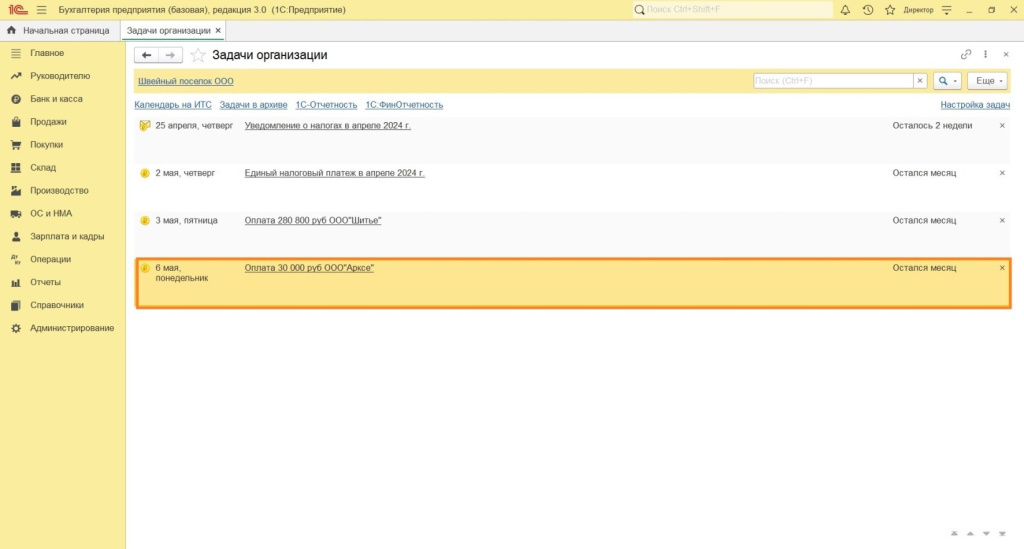Open the 1C main menu hamburger icon
This screenshot has width=1024, height=549.
coord(41,10)
